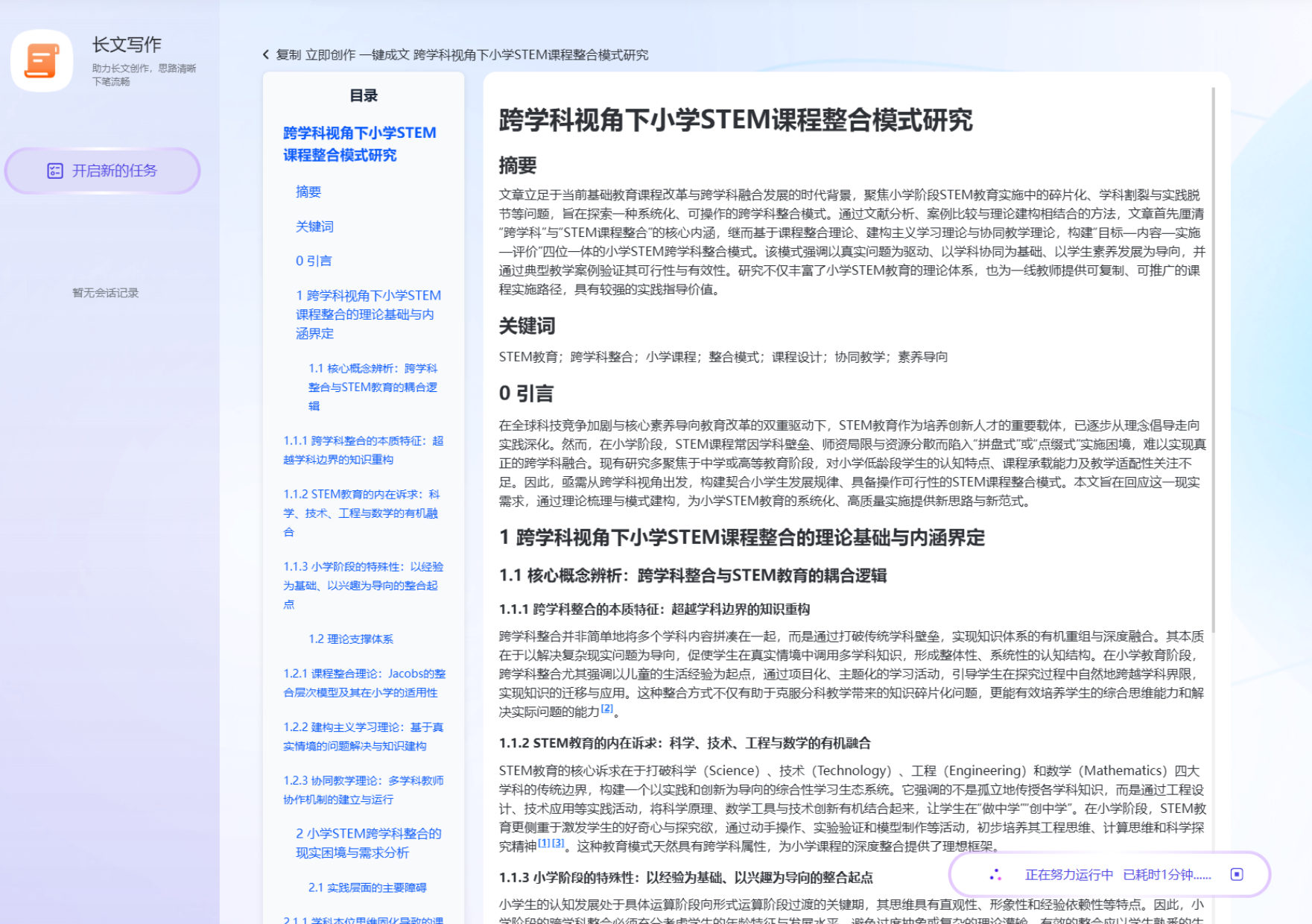Click the orange 长文写作 app logo icon
This screenshot has height=924, width=1312.
pos(42,60)
